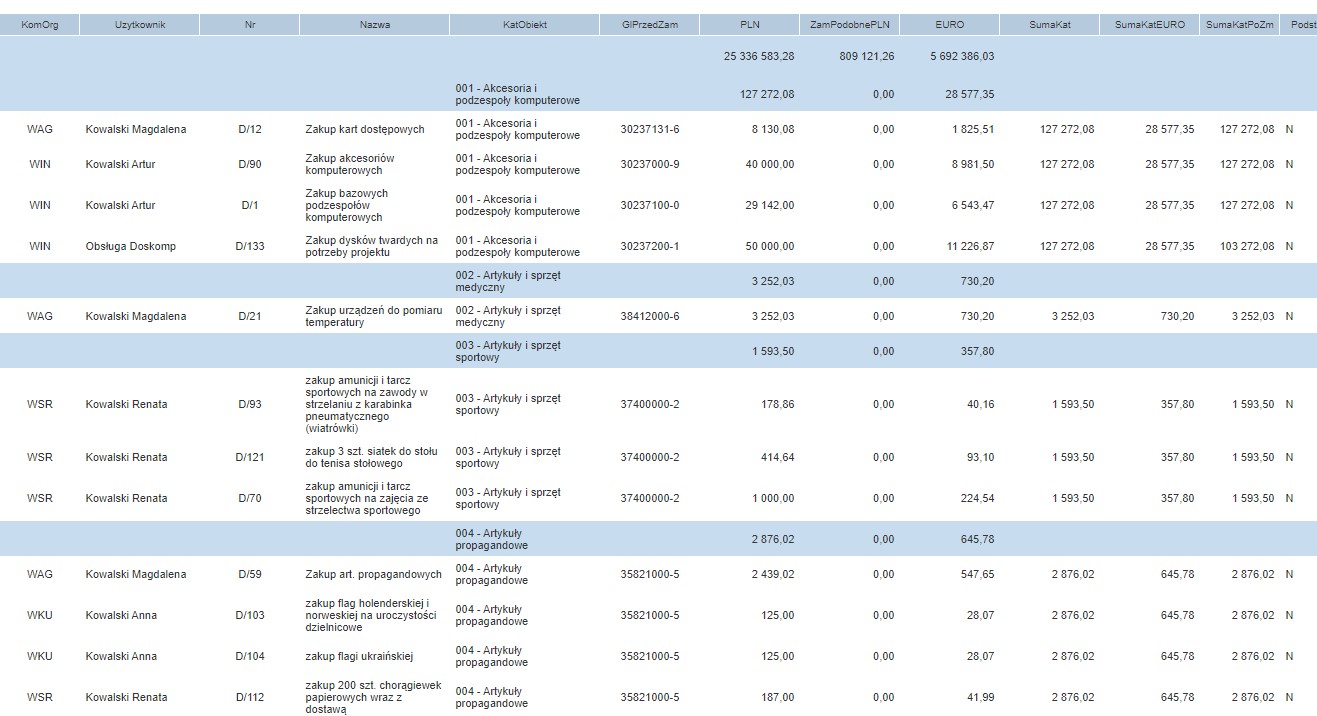Click 'zakup 3 szt. siatek do stołu' cell
The image size is (1317, 716).
coord(371,457)
